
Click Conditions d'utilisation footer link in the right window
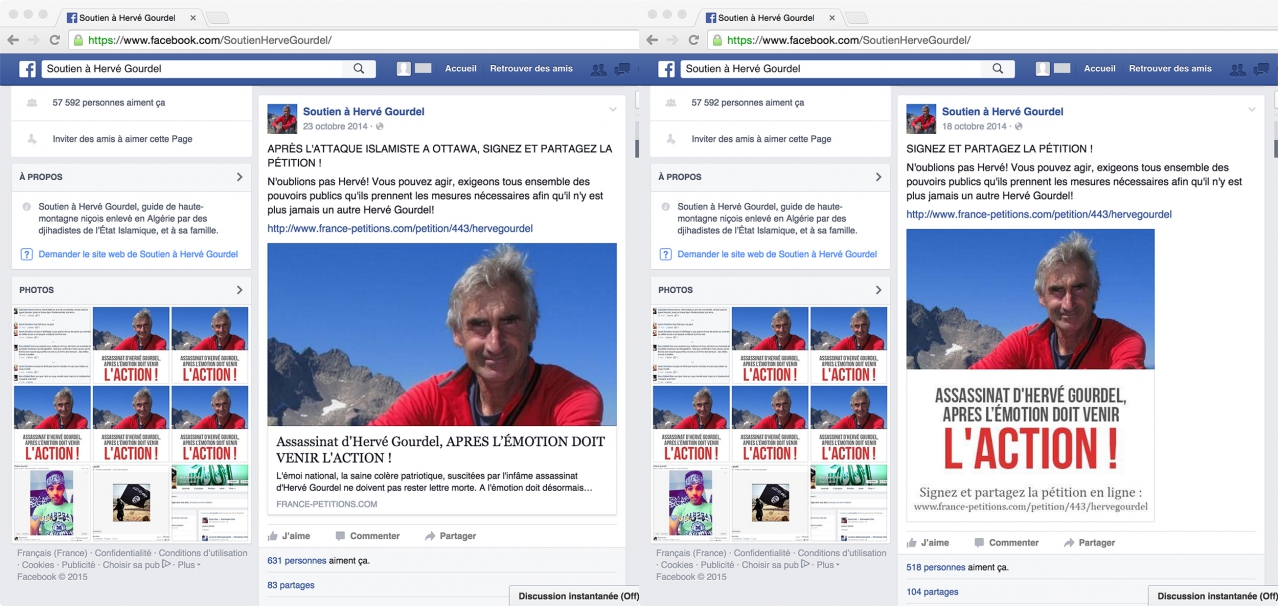[x=842, y=553]
